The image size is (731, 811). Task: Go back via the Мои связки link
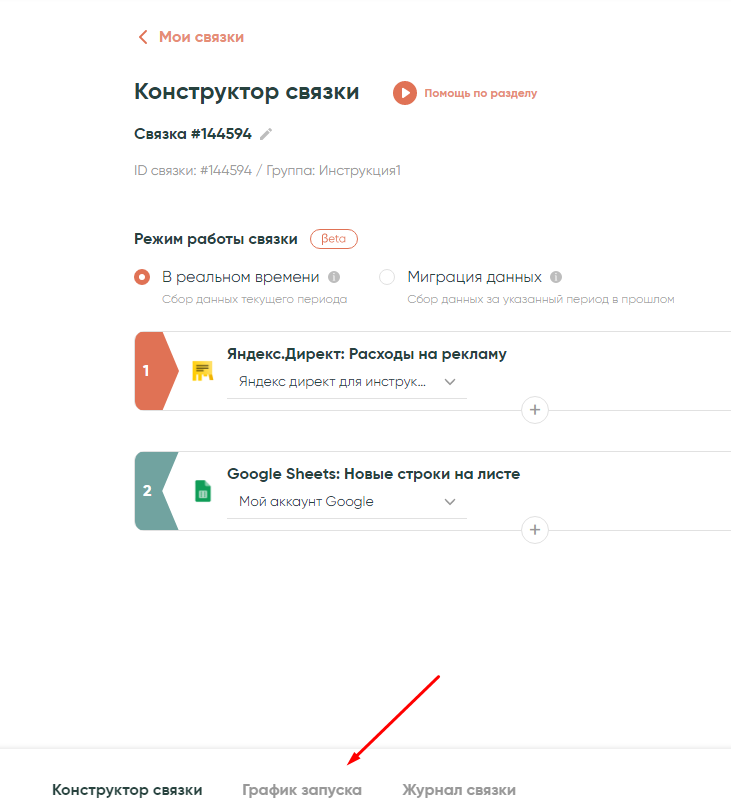coord(201,37)
